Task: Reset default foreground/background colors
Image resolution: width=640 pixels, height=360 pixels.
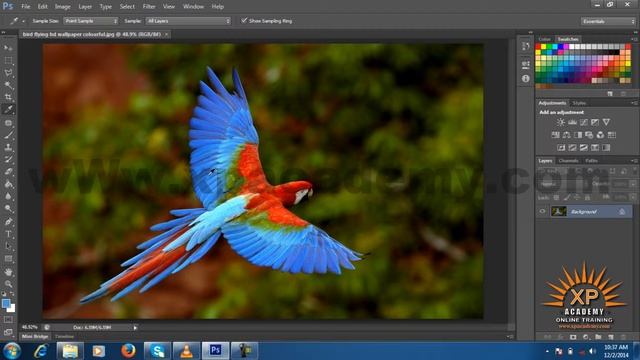Action: pyautogui.click(x=4, y=293)
